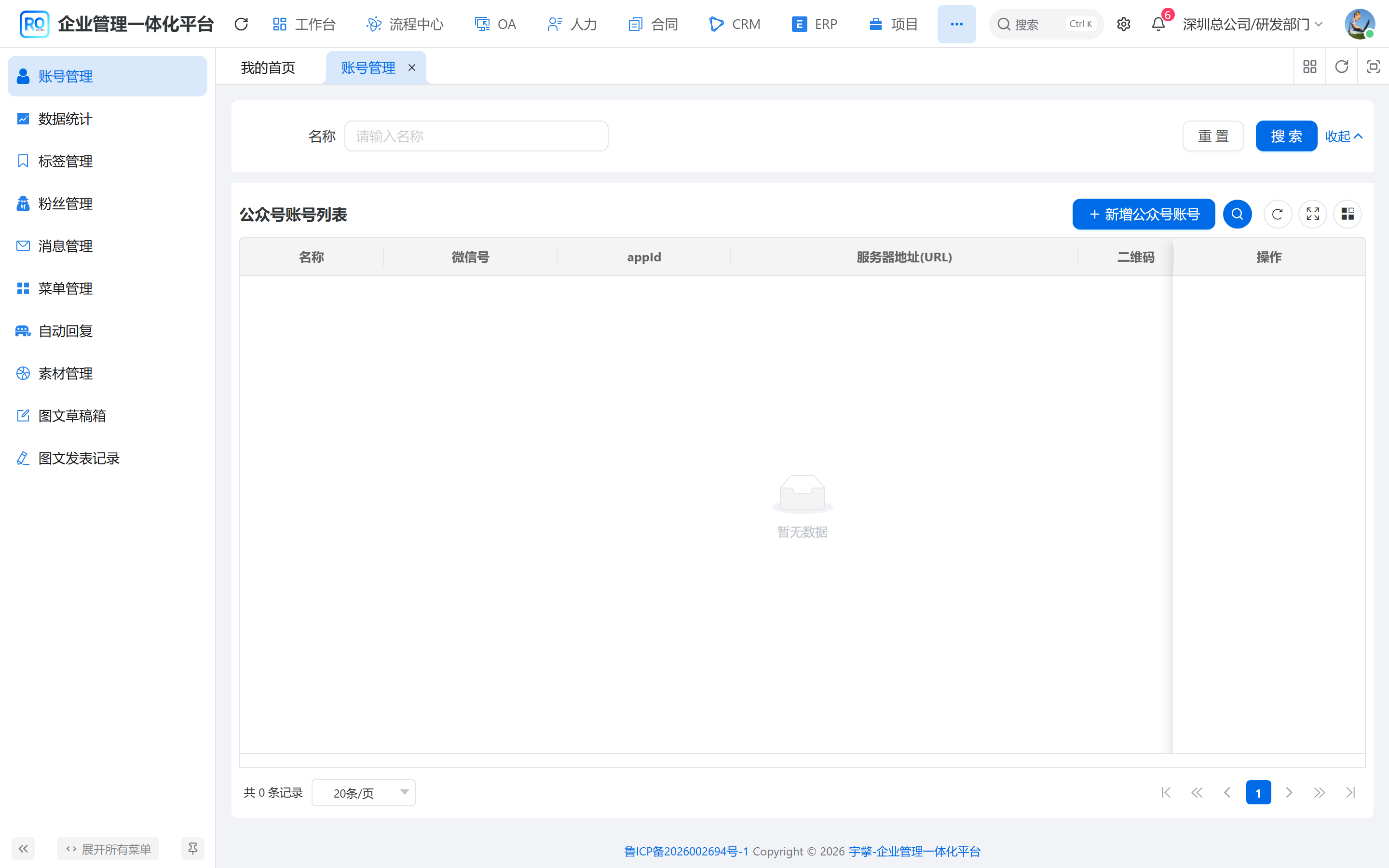Open column settings icon for the table
1389x868 pixels.
pos(1348,214)
